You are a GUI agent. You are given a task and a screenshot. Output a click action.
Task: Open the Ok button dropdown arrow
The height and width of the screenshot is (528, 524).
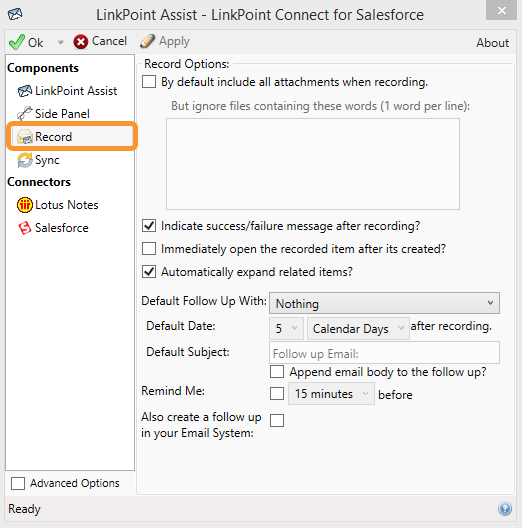[x=60, y=42]
